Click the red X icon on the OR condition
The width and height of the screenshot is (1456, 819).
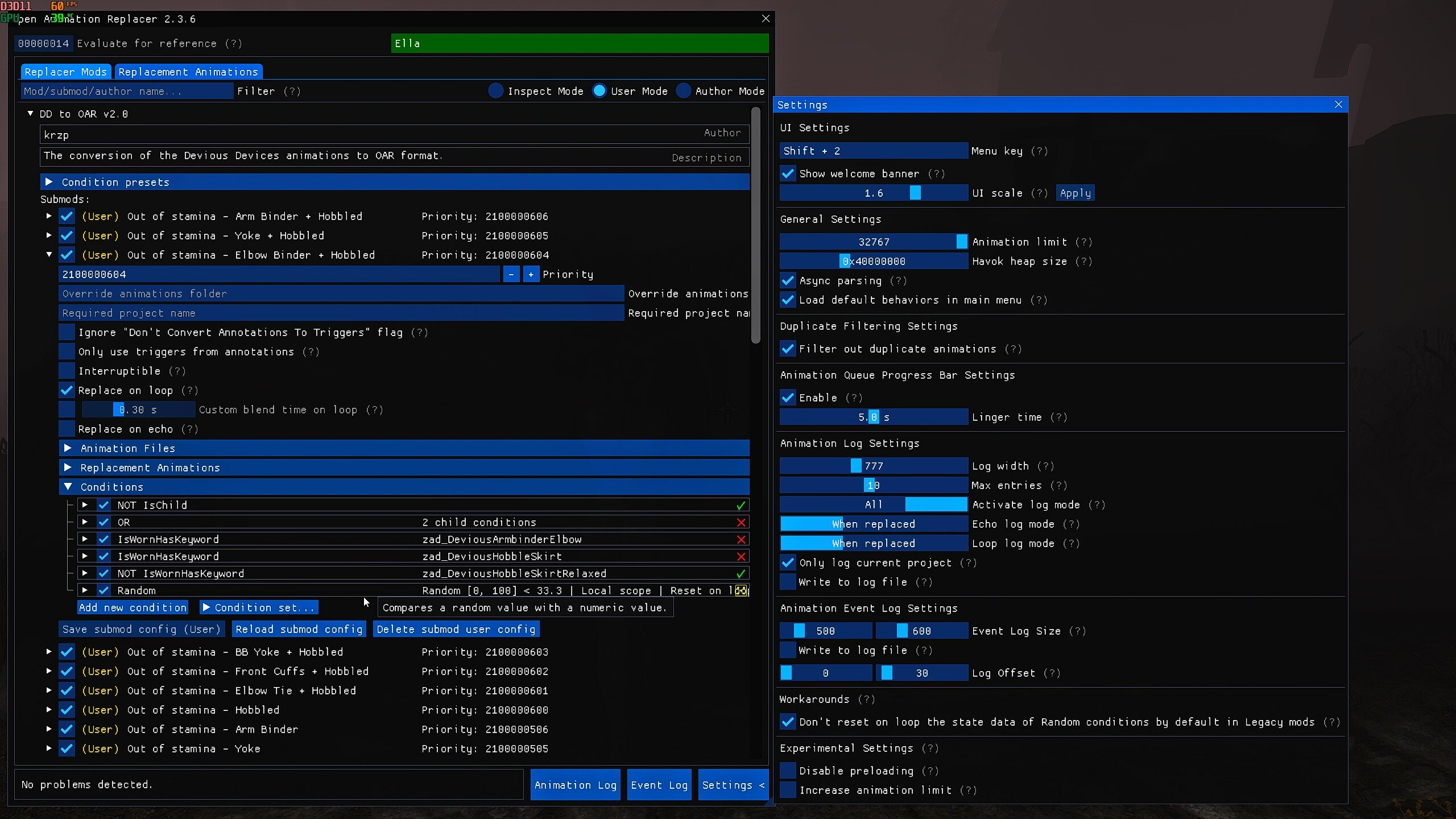click(741, 522)
